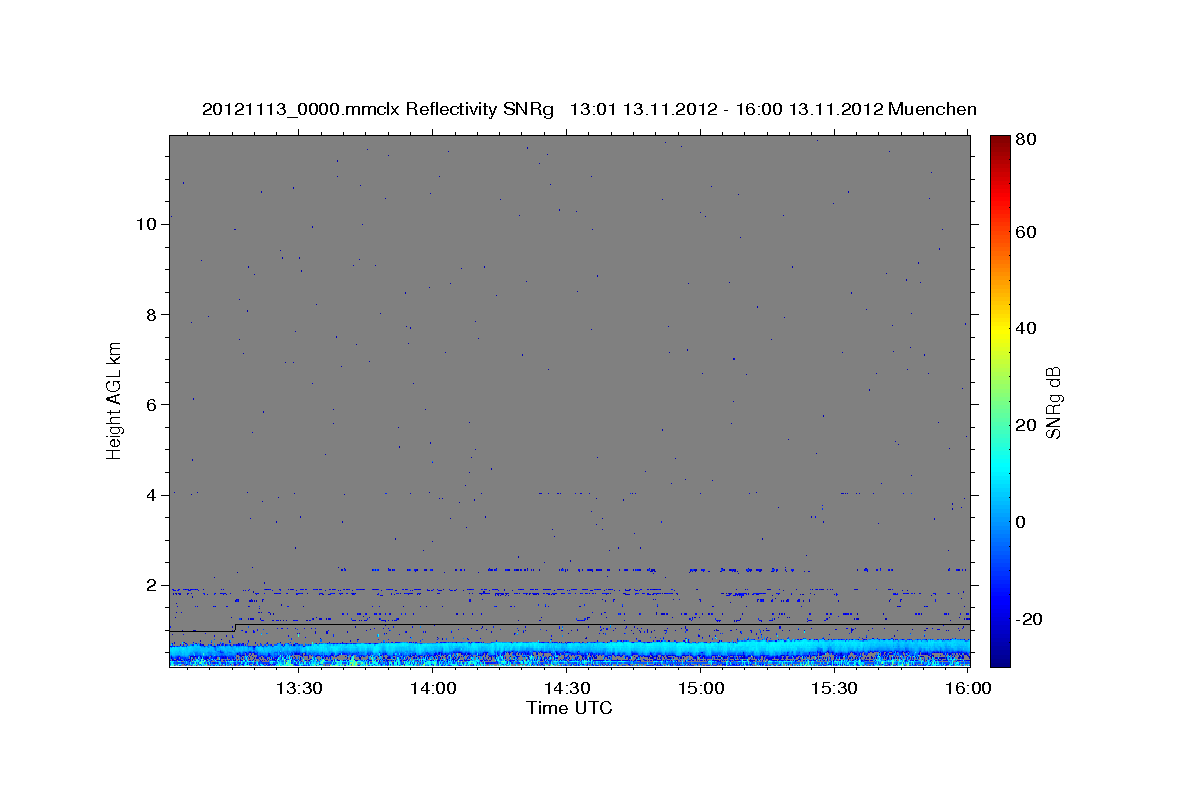Click the 15:00 time tick label
Viewport: 1200px width, 800px height.
(701, 689)
